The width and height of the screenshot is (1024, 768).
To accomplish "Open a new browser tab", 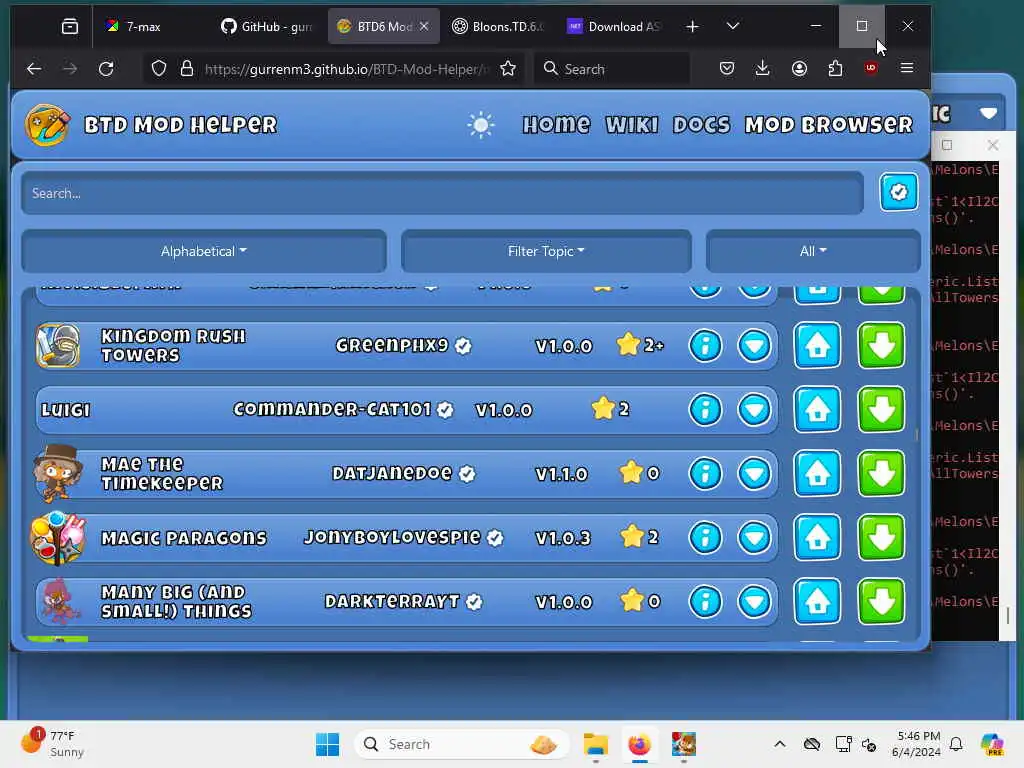I will pyautogui.click(x=692, y=26).
